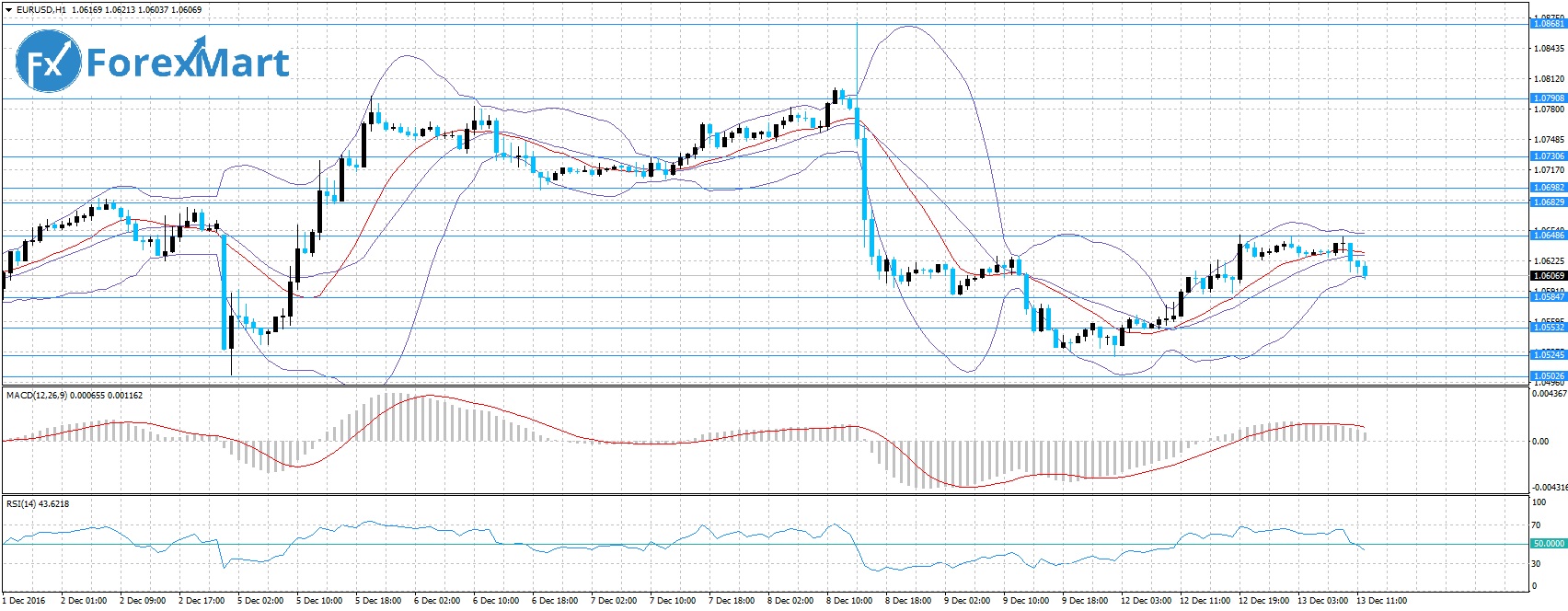Click the 7 Dec 18:00 time label

pyautogui.click(x=732, y=601)
